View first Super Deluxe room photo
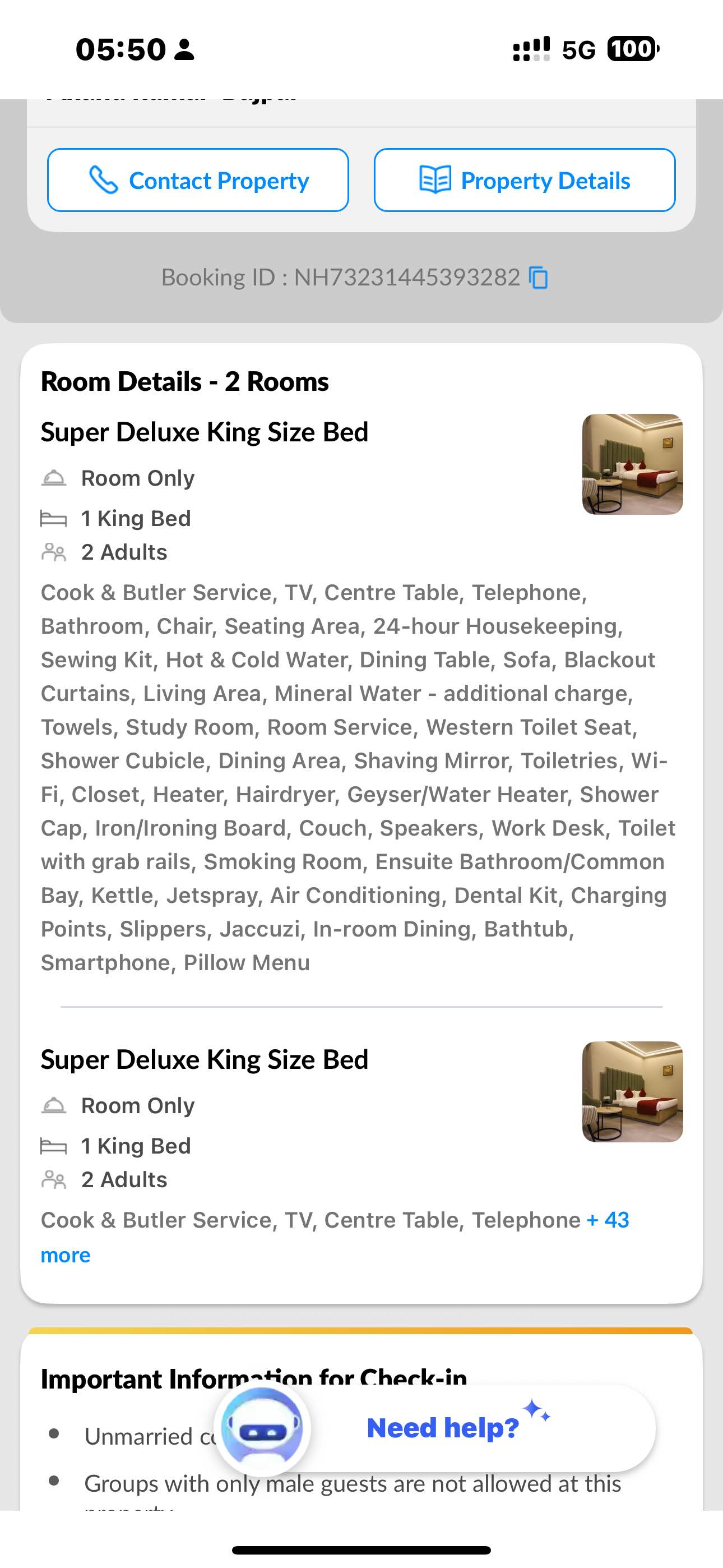This screenshot has width=723, height=1568. [x=632, y=464]
